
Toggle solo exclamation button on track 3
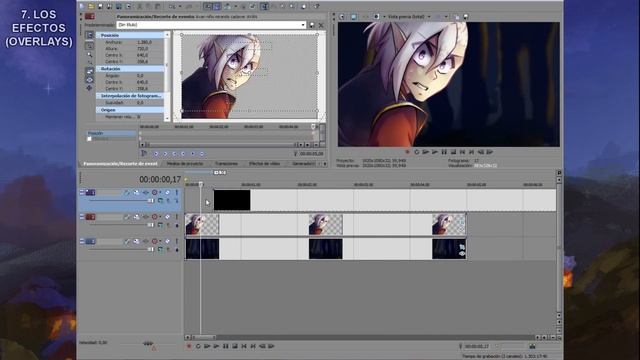(x=177, y=241)
